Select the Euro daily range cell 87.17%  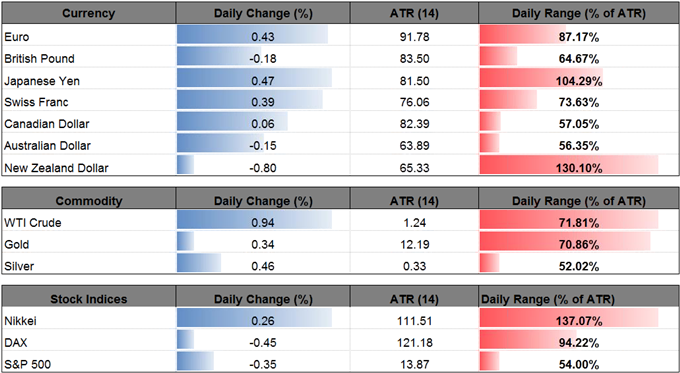tap(579, 37)
